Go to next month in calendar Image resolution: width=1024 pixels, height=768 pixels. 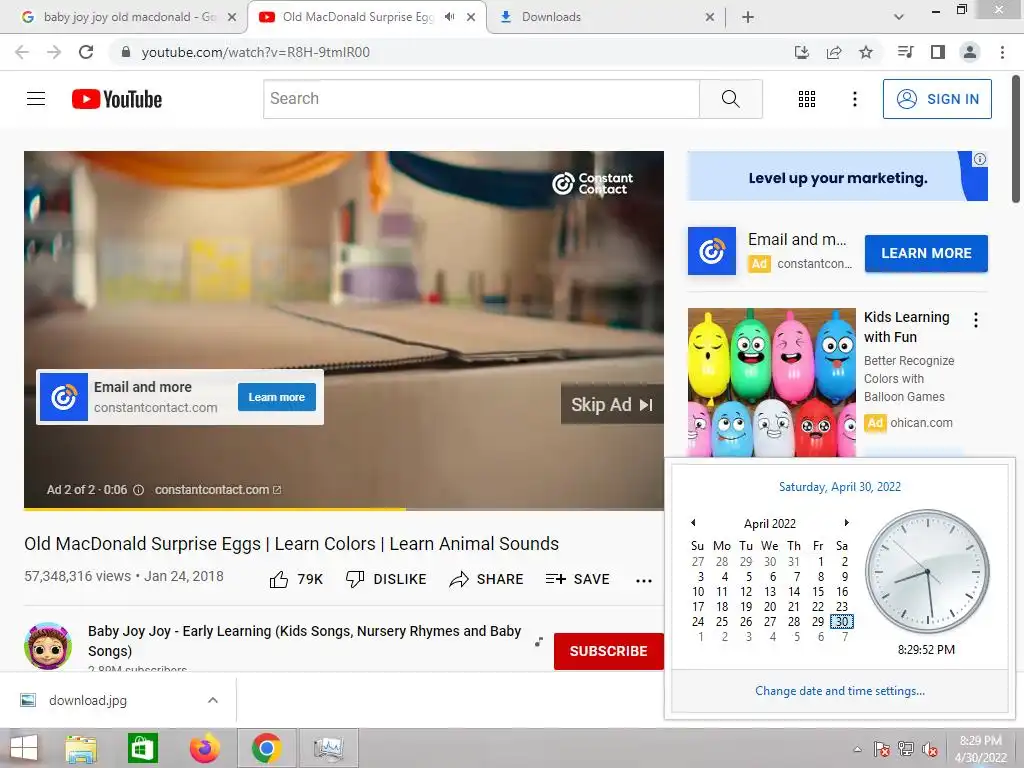846,522
